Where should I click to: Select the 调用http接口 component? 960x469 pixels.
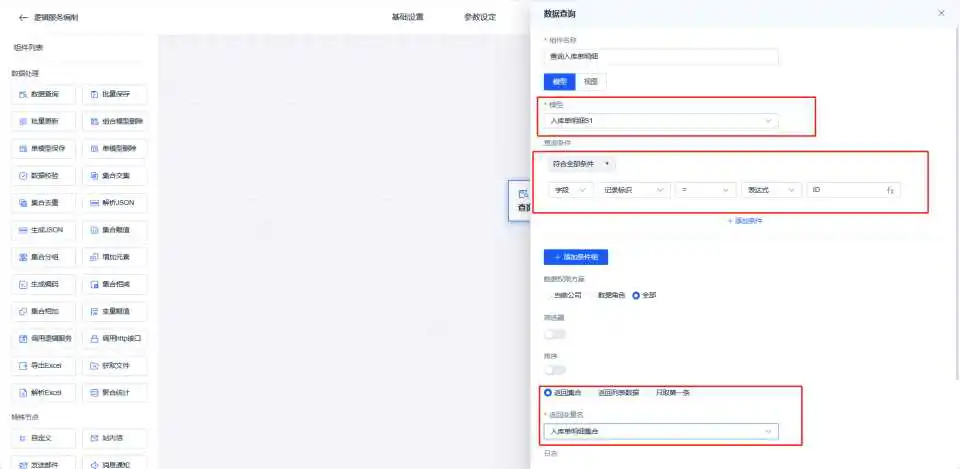tap(114, 338)
